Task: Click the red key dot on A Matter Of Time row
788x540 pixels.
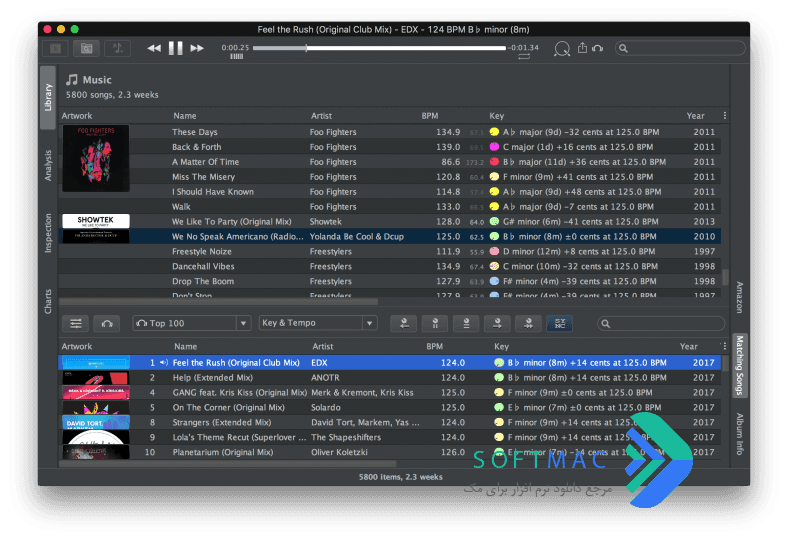Action: pyautogui.click(x=495, y=162)
